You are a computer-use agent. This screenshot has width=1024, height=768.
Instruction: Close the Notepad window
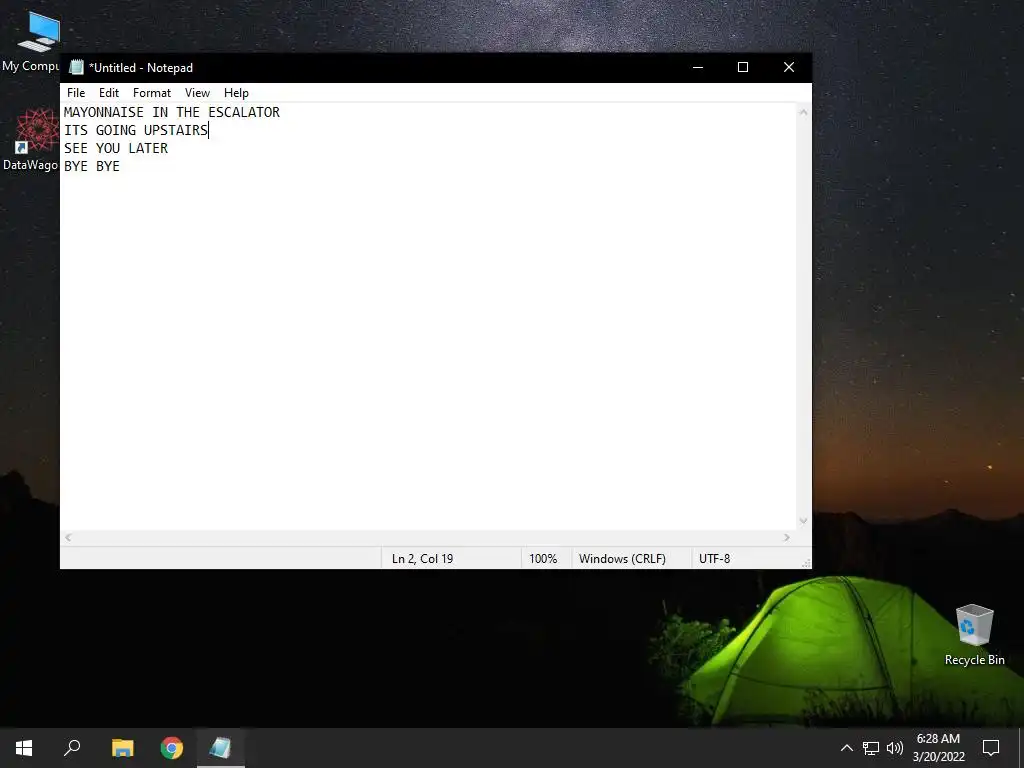789,67
